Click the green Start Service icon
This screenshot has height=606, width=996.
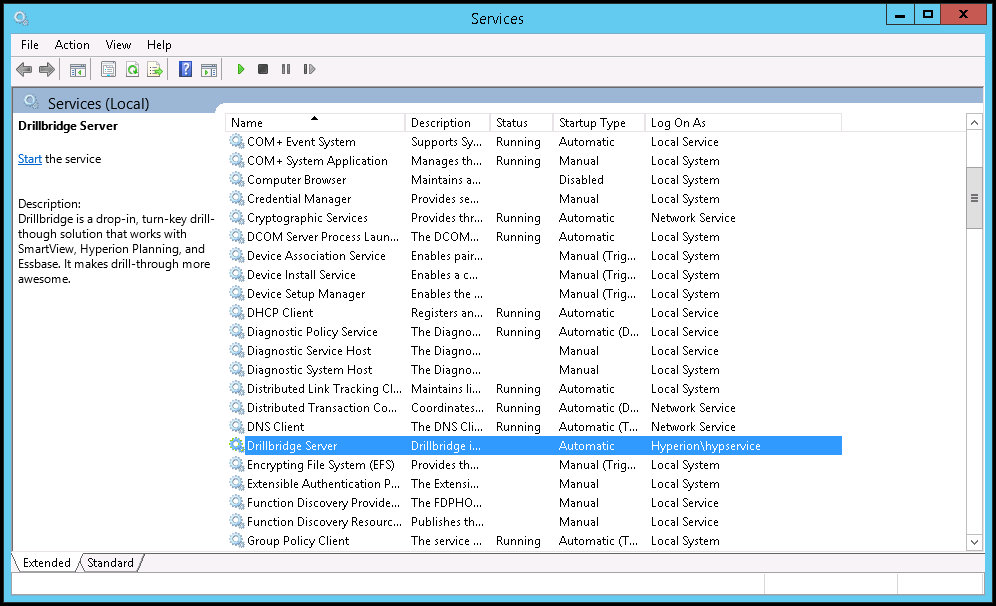(241, 69)
